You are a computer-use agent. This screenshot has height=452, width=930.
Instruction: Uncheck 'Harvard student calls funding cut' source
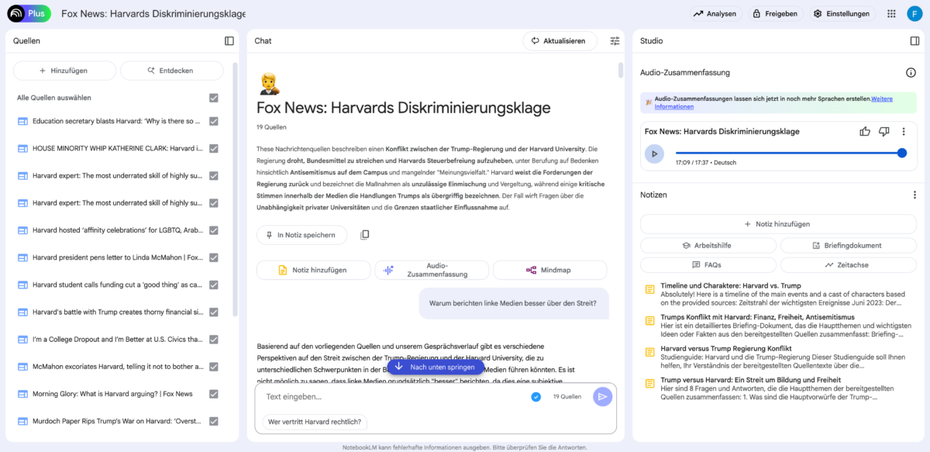214,285
